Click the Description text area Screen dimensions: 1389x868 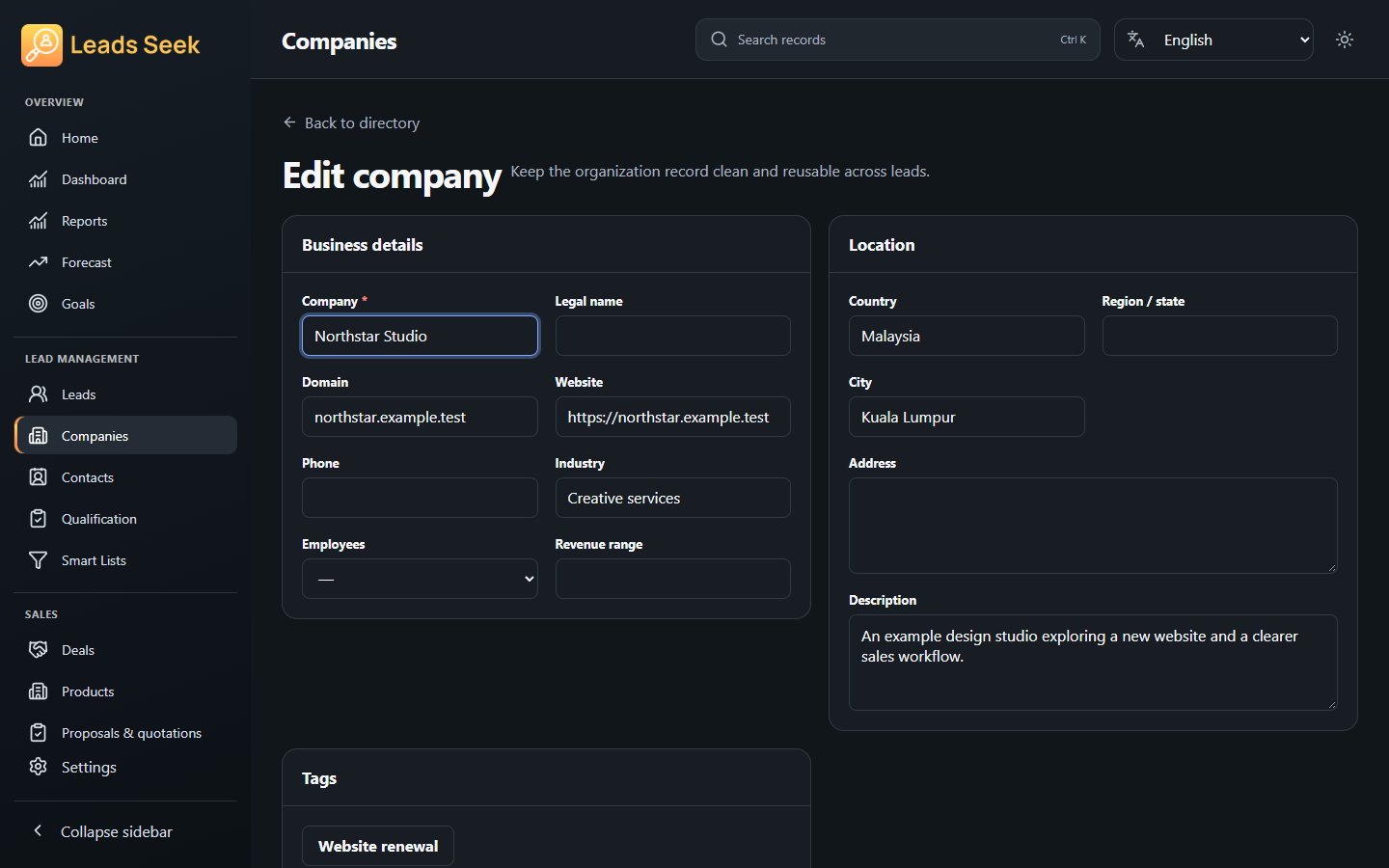pos(1093,663)
